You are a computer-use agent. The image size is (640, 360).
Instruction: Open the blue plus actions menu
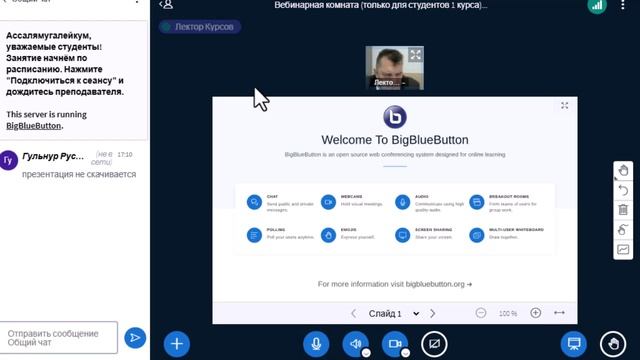click(177, 344)
